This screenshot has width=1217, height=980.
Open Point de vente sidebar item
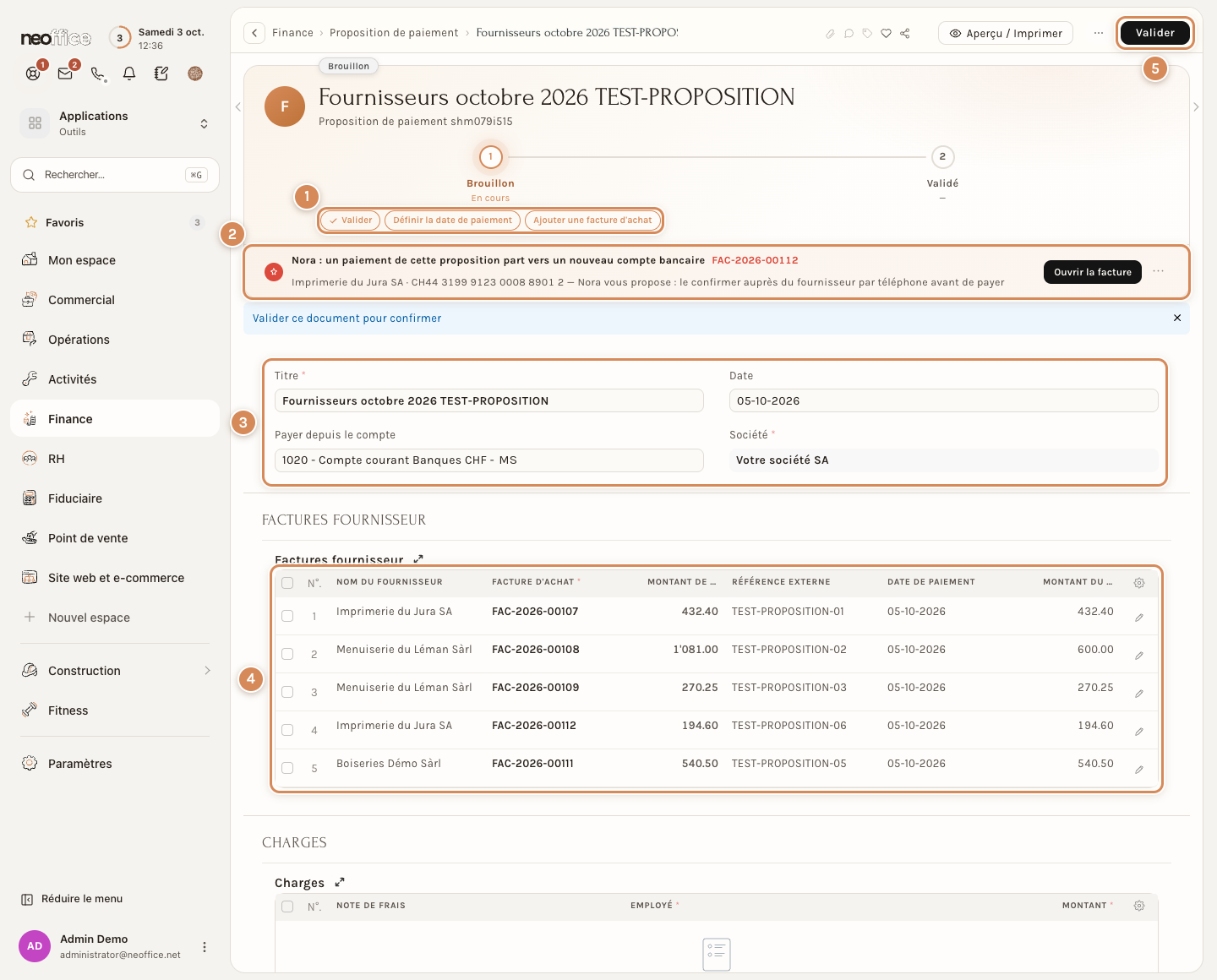(115, 538)
